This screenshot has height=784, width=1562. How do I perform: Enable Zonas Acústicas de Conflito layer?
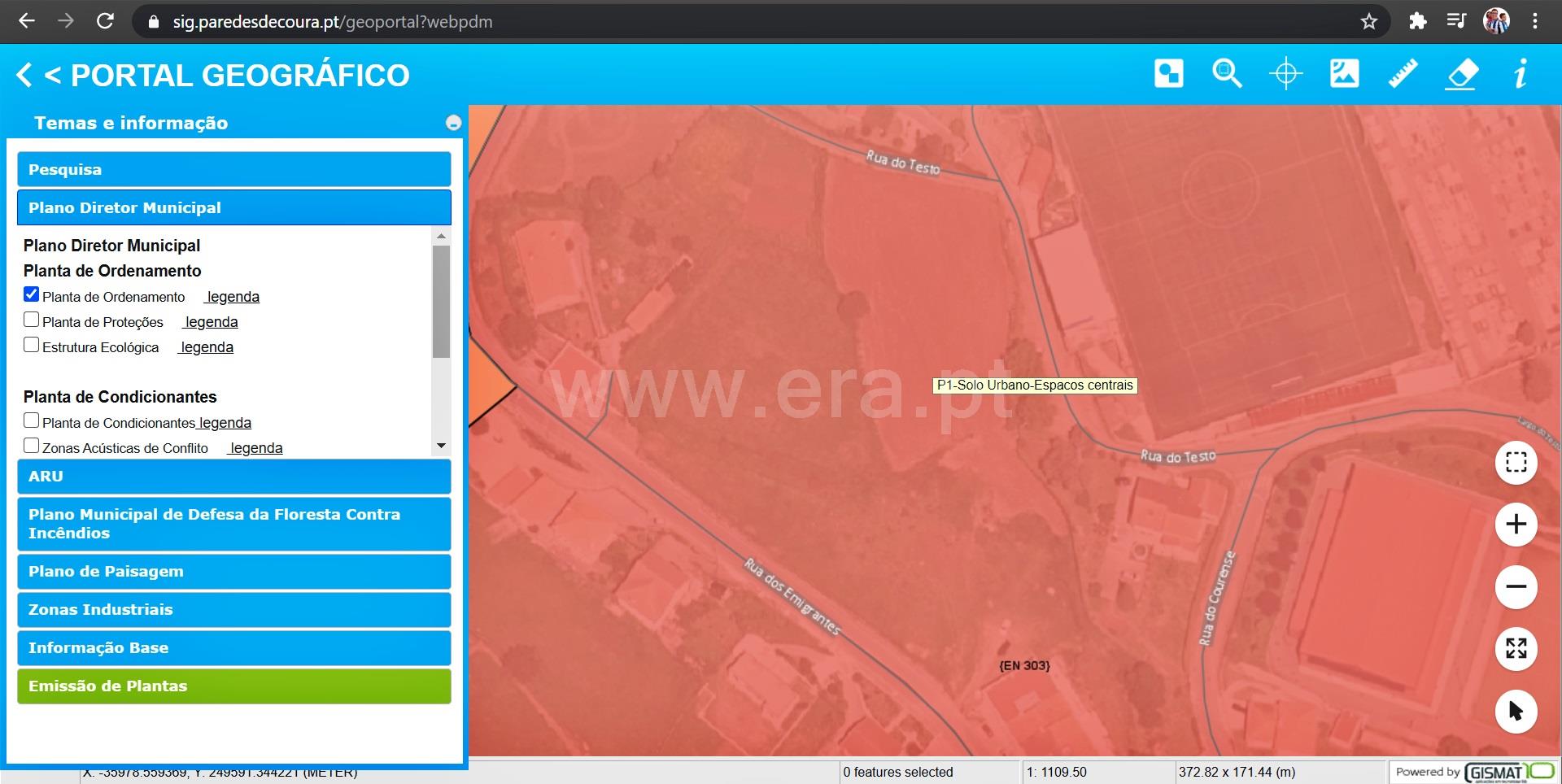coord(32,446)
